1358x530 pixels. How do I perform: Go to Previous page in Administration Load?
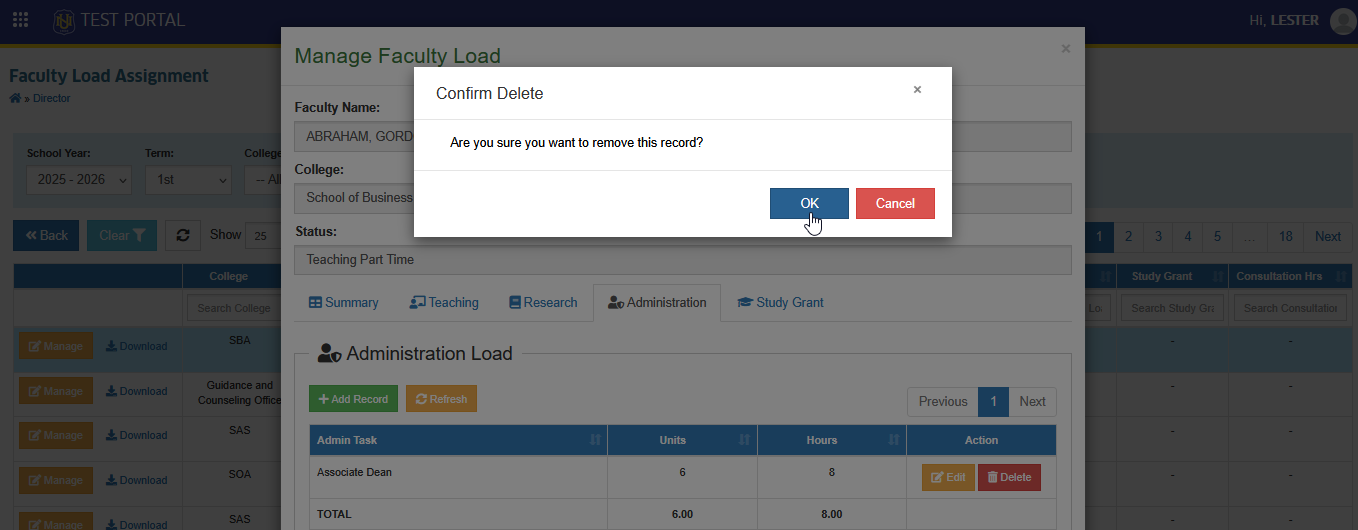click(942, 401)
